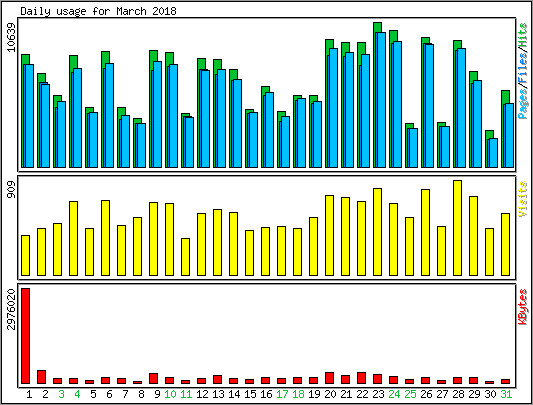Click the "Files" legend label
The width and height of the screenshot is (533, 405).
[523, 69]
